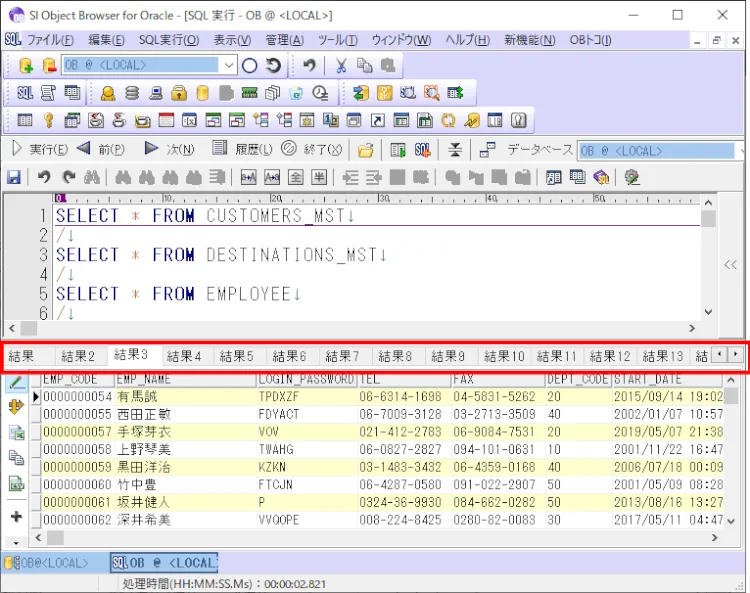Switch to the 結果10 tab
Image resolution: width=750 pixels, height=593 pixels.
504,356
